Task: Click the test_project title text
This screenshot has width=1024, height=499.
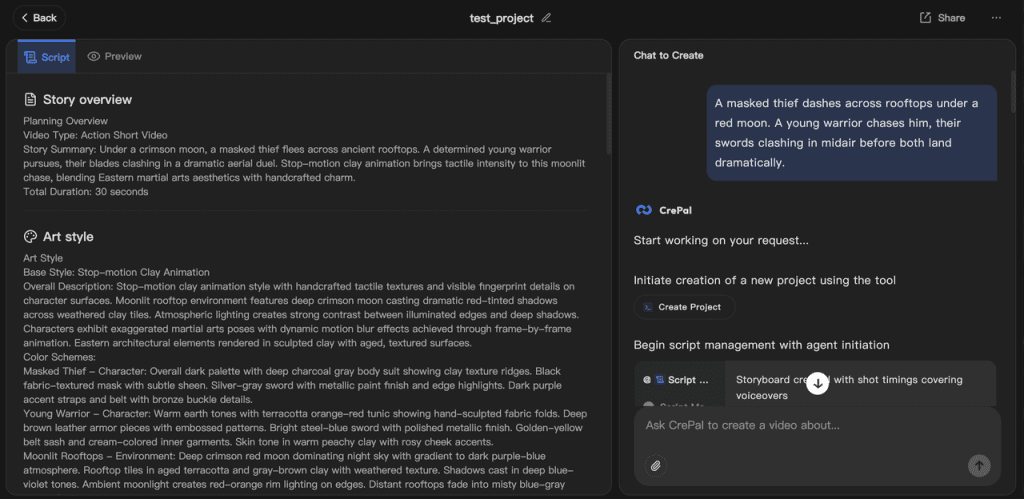Action: tap(501, 18)
